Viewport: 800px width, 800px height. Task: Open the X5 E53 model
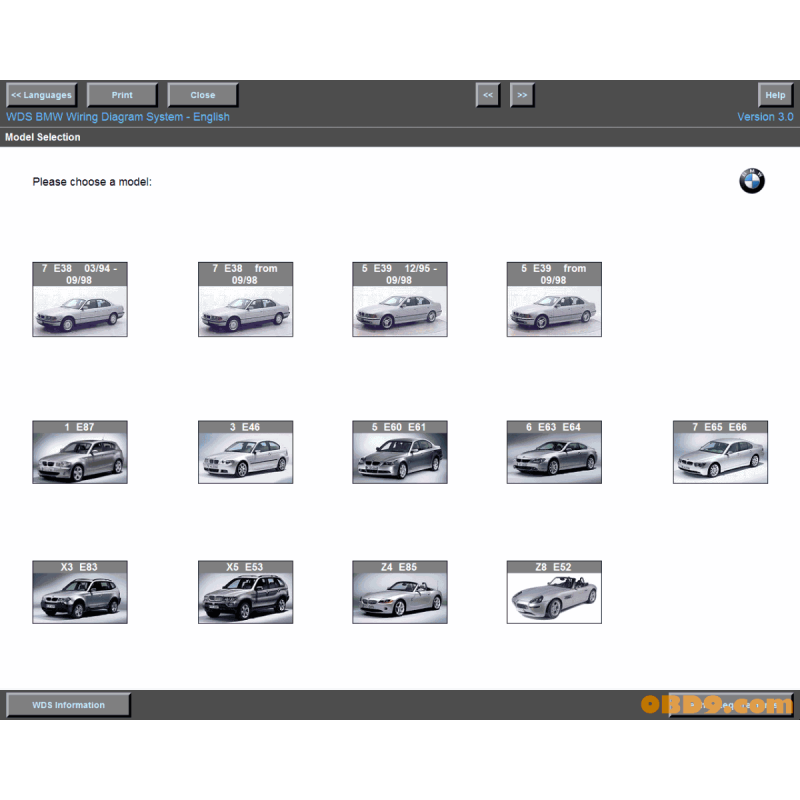click(245, 592)
